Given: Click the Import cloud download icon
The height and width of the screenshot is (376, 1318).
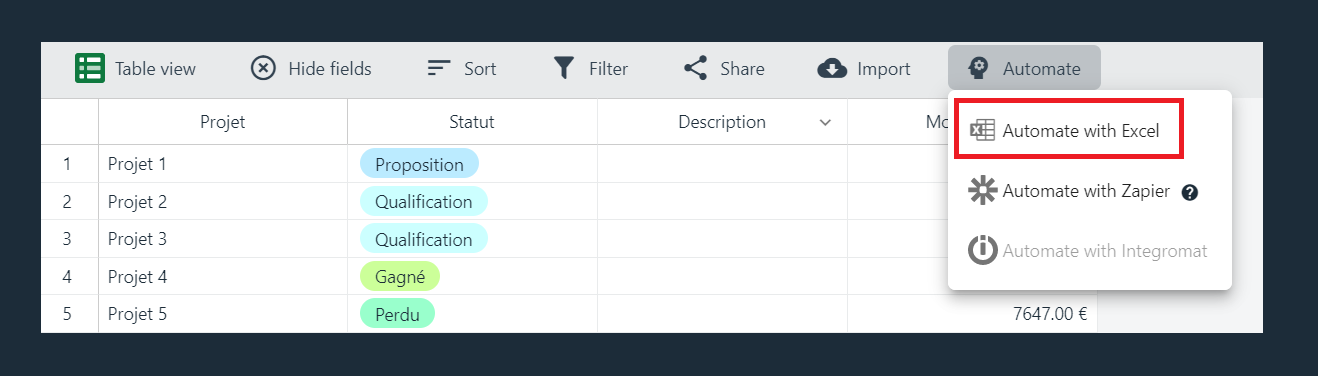Looking at the screenshot, I should [832, 68].
